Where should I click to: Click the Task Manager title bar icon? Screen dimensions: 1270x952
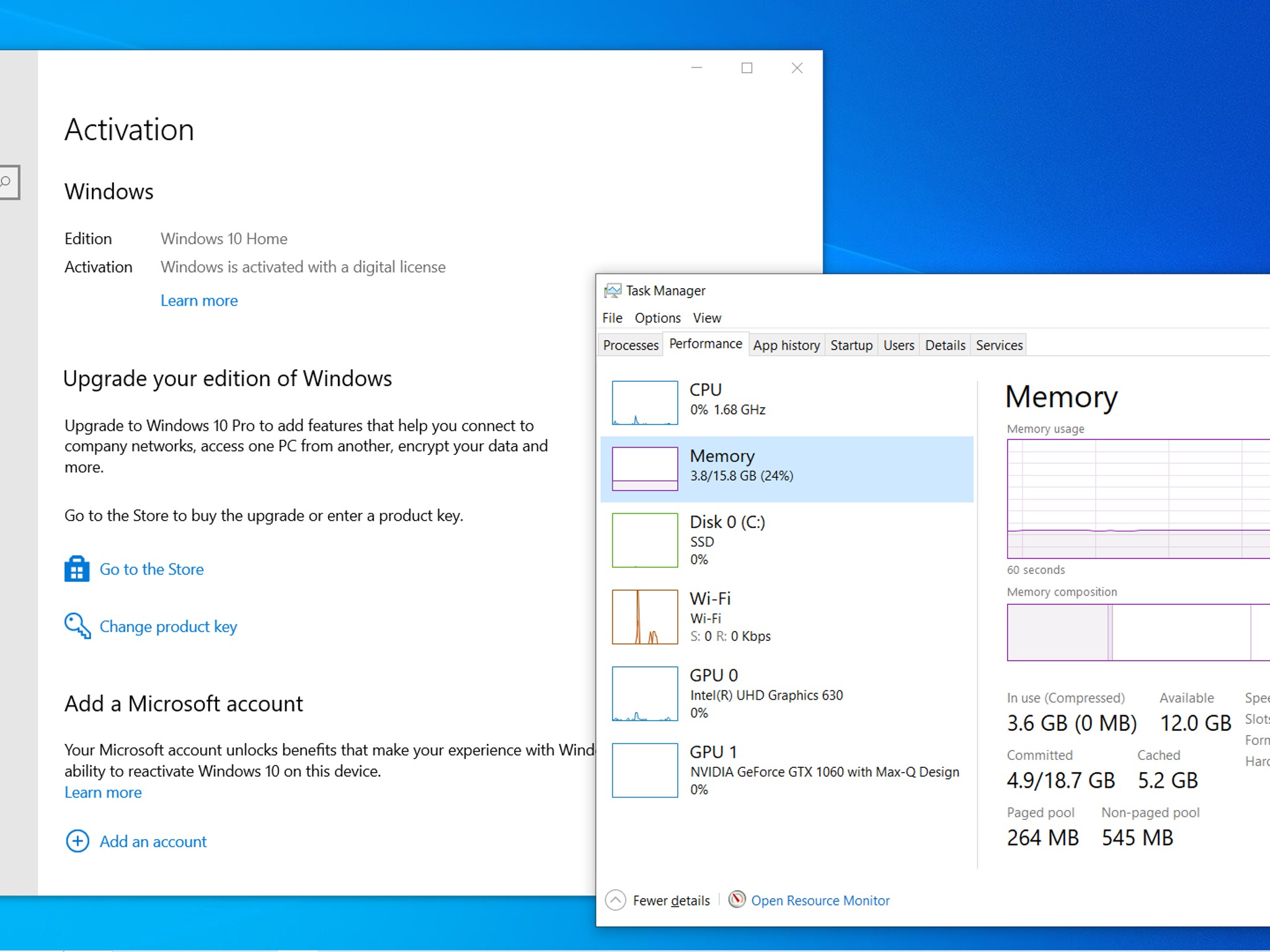(613, 291)
